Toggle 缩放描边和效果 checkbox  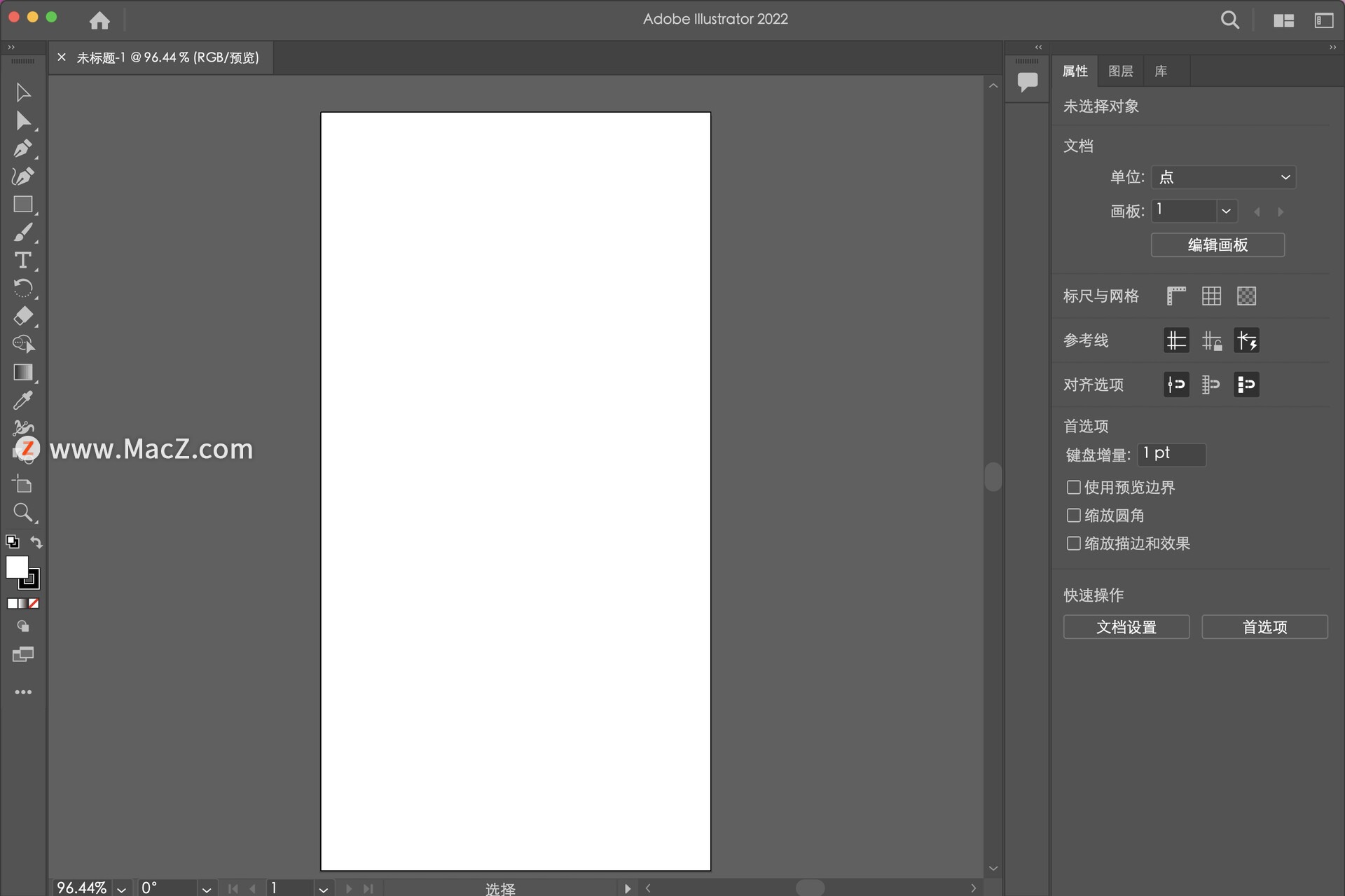[x=1073, y=544]
